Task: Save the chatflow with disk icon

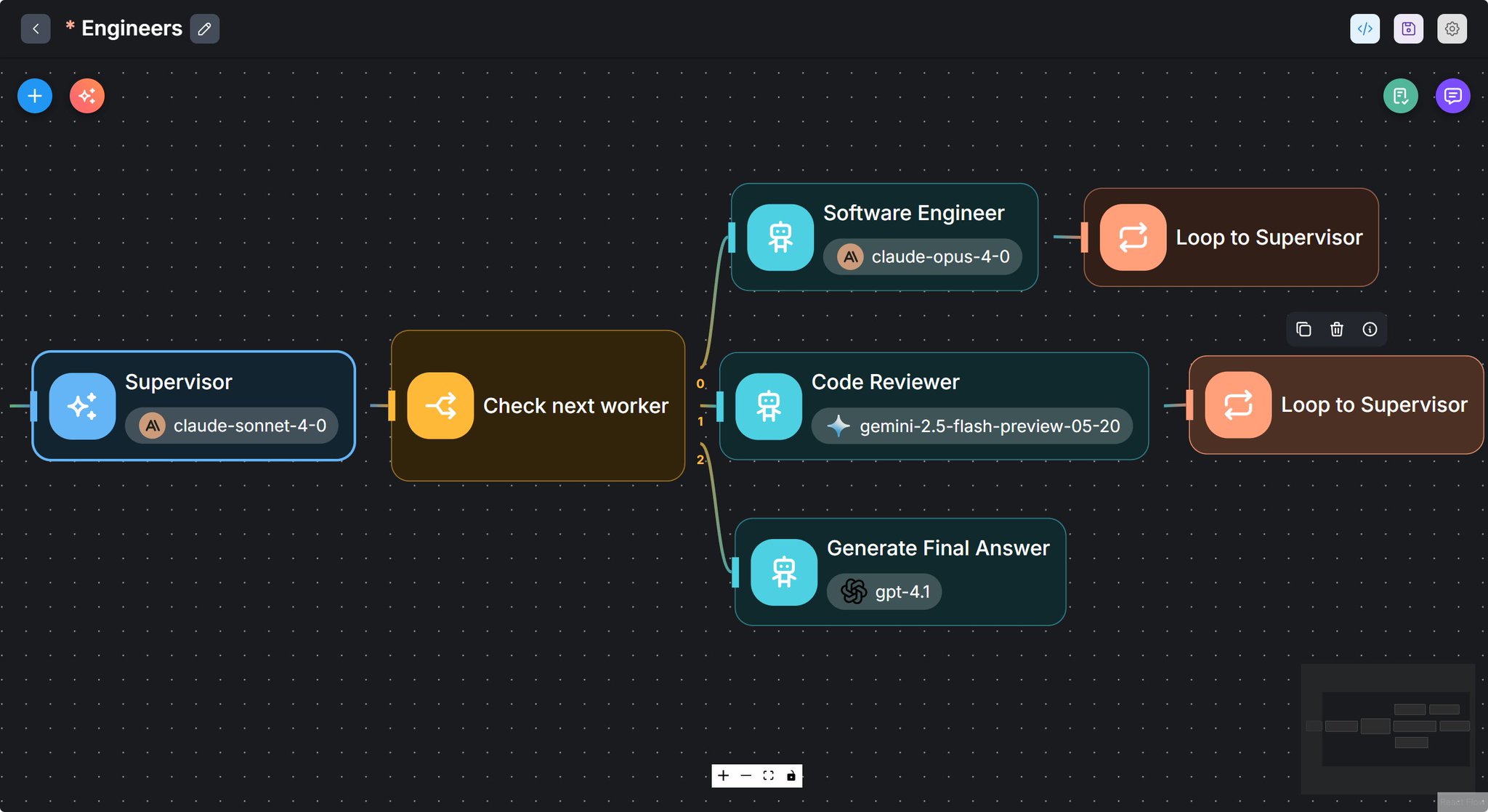Action: click(x=1408, y=29)
